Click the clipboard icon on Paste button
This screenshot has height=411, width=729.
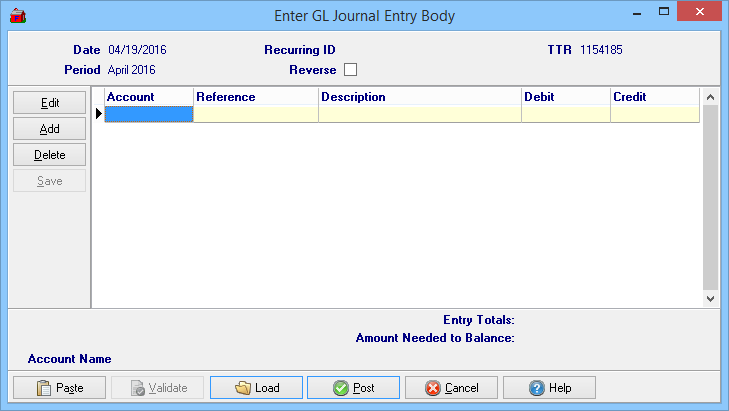point(43,388)
